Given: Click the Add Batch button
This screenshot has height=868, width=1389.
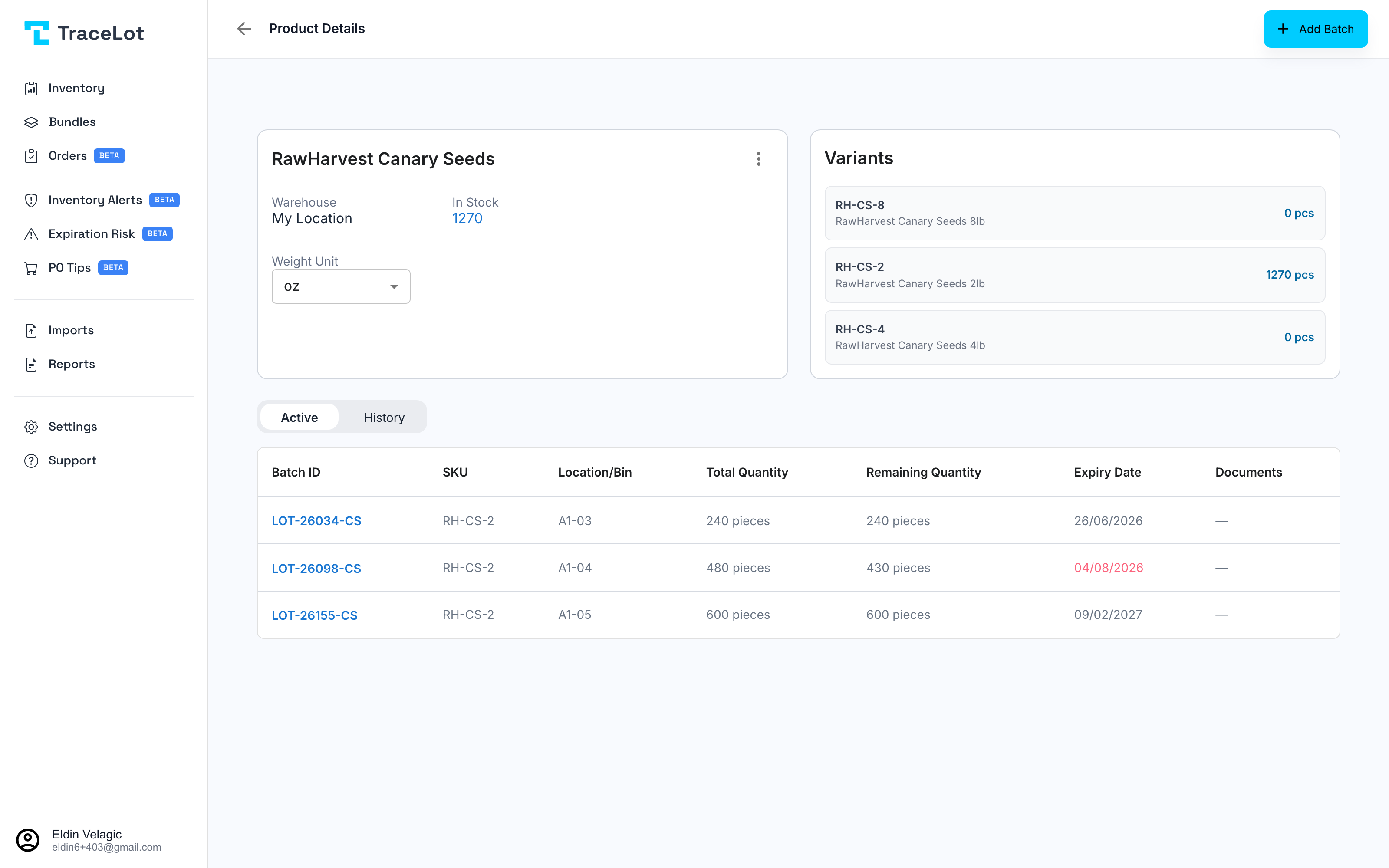Looking at the screenshot, I should coord(1315,29).
